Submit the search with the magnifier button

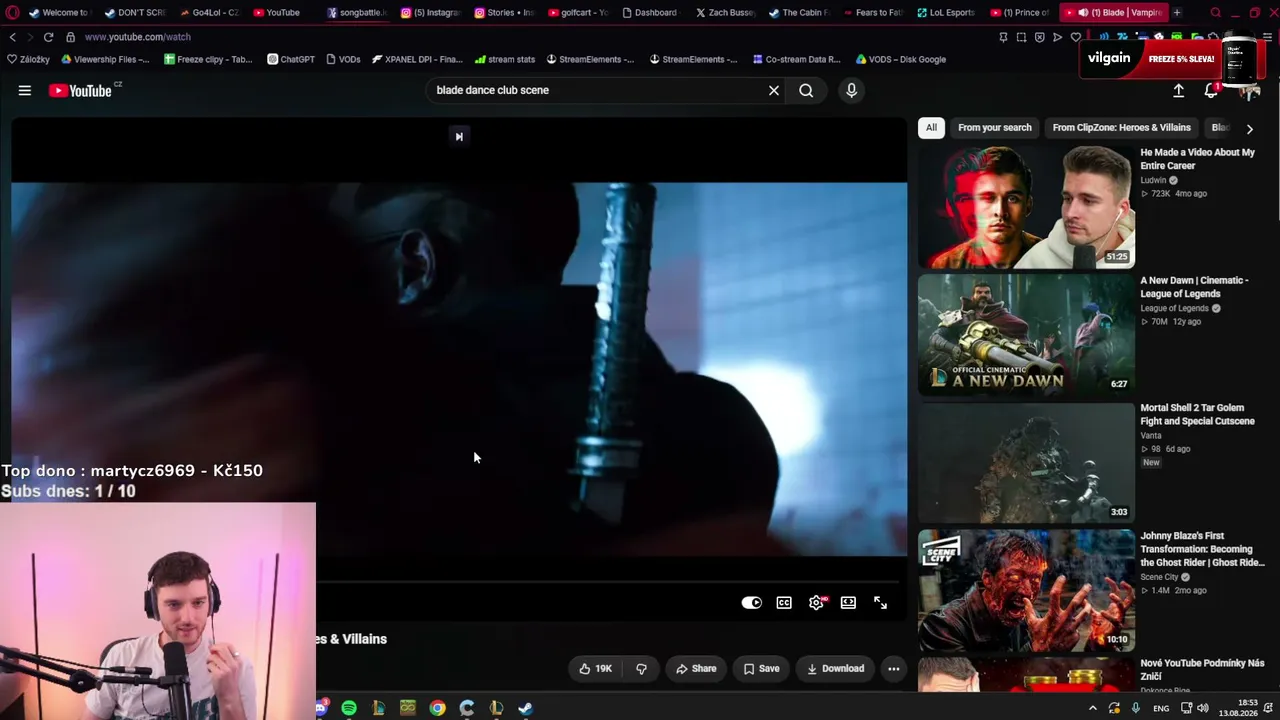click(x=806, y=90)
